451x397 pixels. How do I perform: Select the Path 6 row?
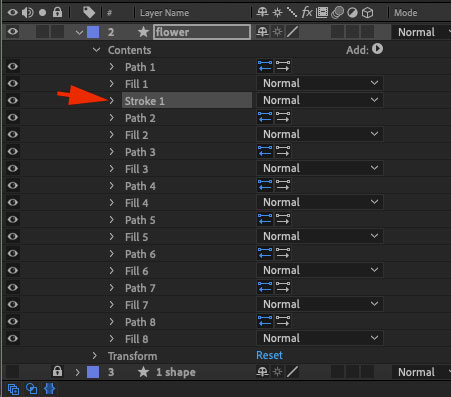(140, 254)
